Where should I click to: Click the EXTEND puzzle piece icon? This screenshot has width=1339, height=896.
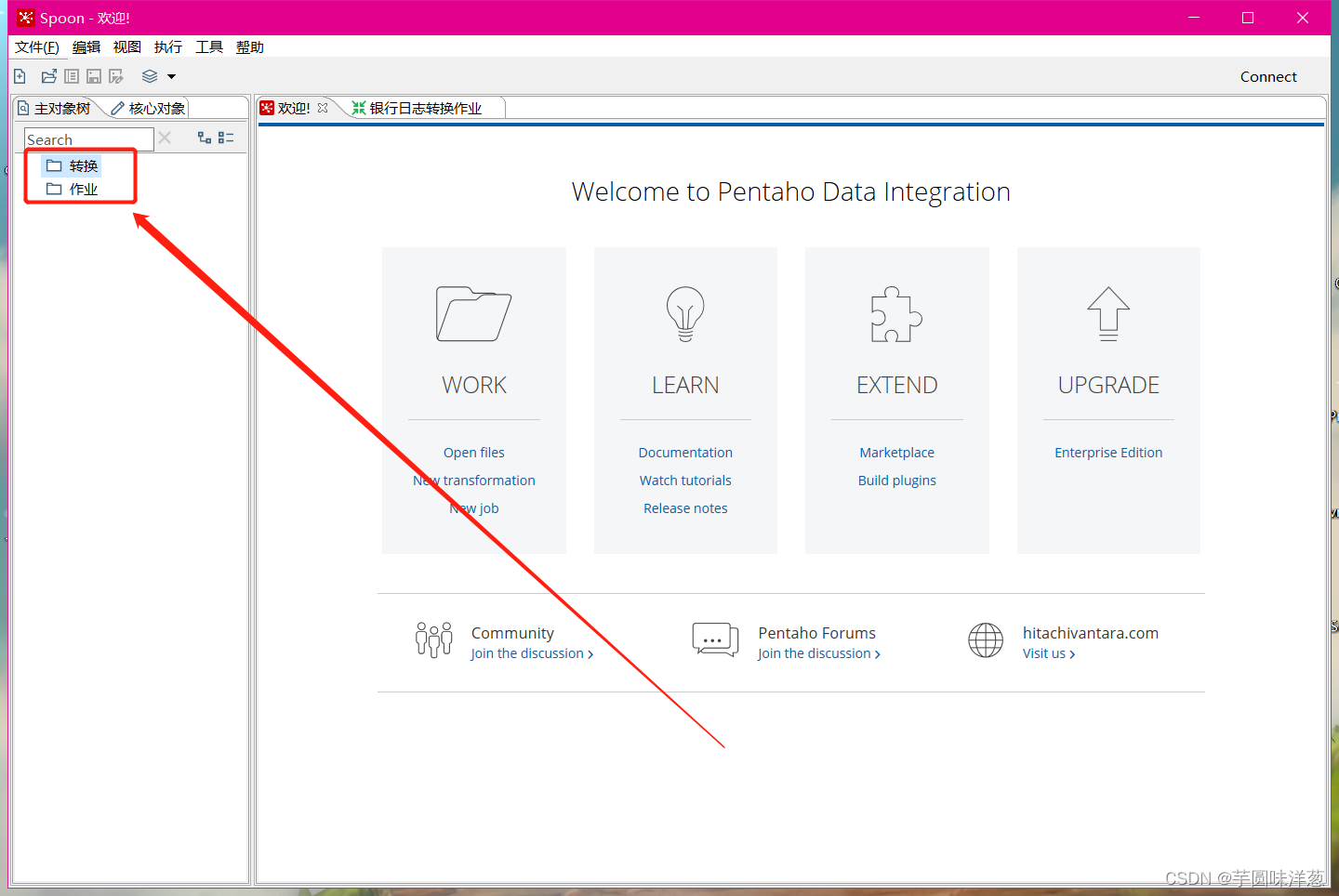896,314
